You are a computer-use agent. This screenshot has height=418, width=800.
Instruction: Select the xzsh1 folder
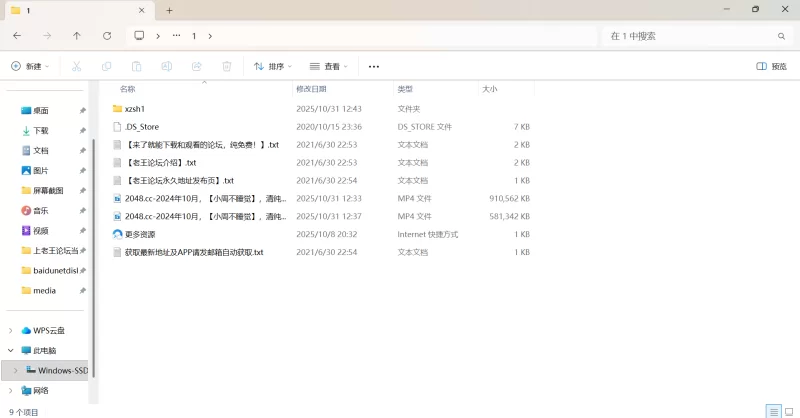tap(135, 108)
